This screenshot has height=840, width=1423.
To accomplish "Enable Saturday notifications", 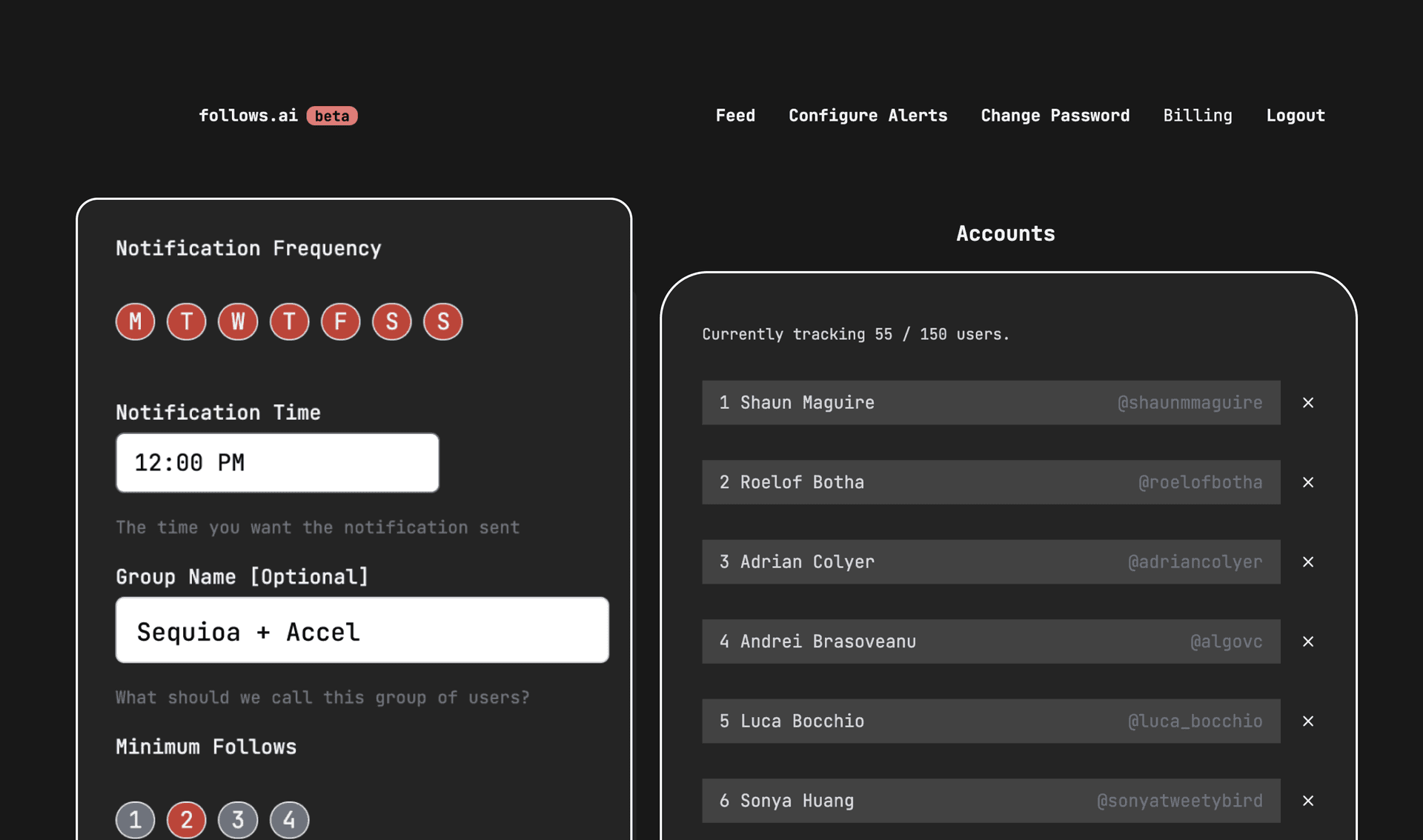I will (x=391, y=321).
